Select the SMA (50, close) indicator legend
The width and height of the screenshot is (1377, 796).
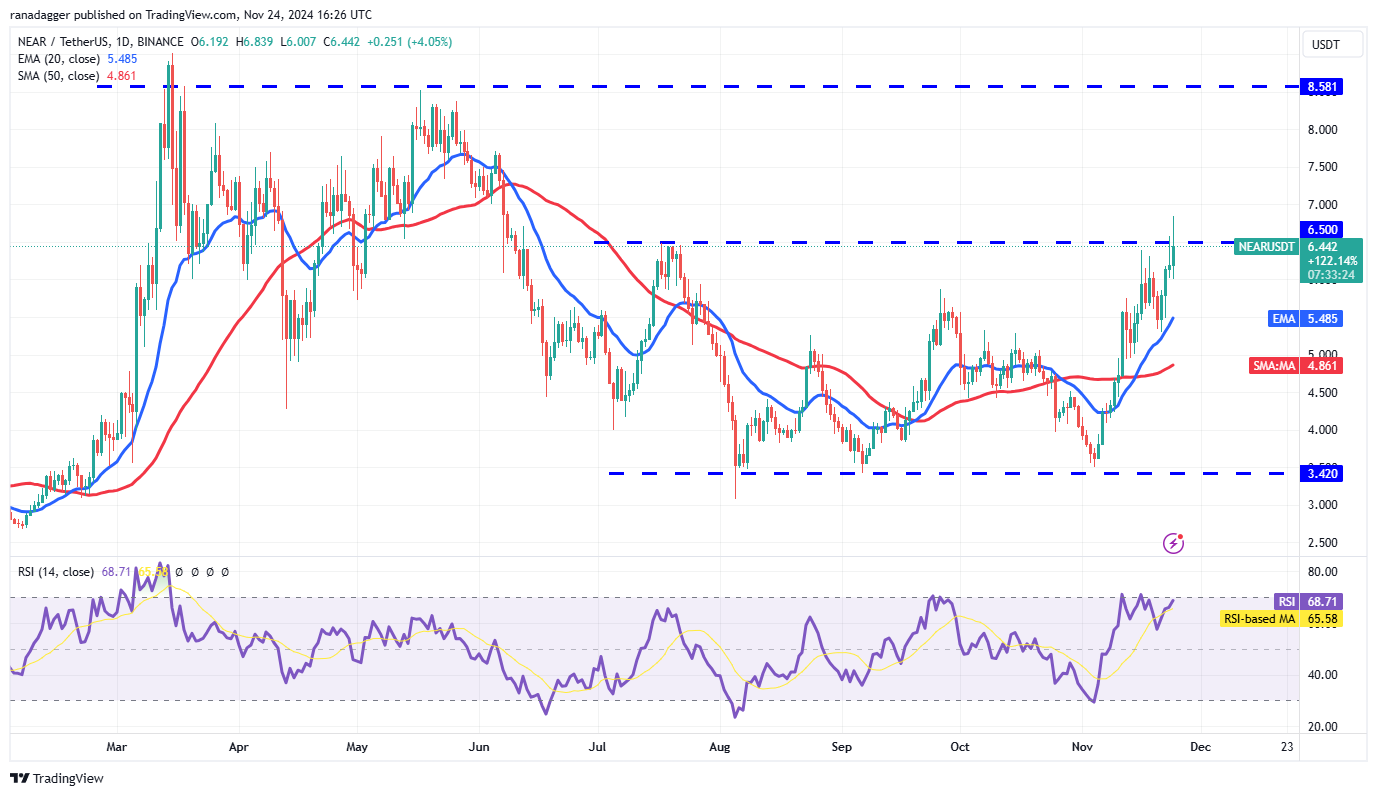tap(55, 75)
